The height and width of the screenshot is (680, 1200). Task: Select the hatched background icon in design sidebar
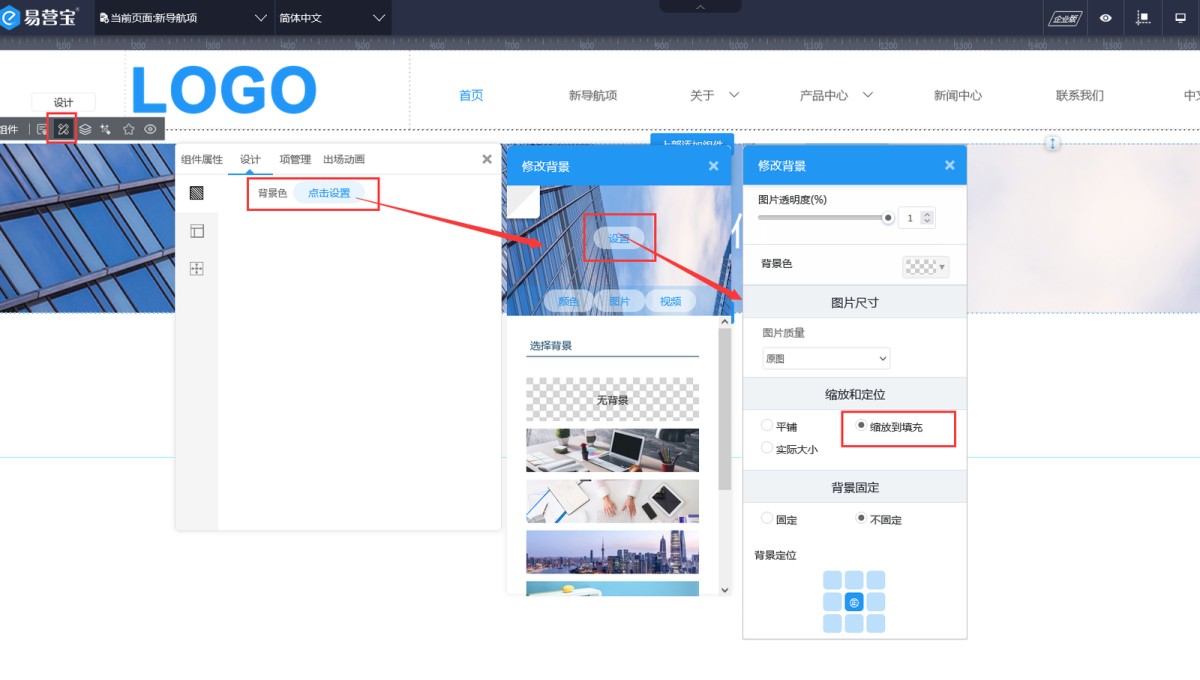(197, 193)
